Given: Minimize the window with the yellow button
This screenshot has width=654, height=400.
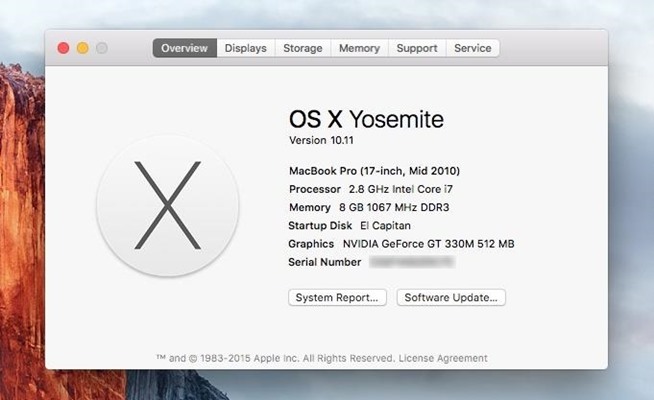Looking at the screenshot, I should coord(82,48).
